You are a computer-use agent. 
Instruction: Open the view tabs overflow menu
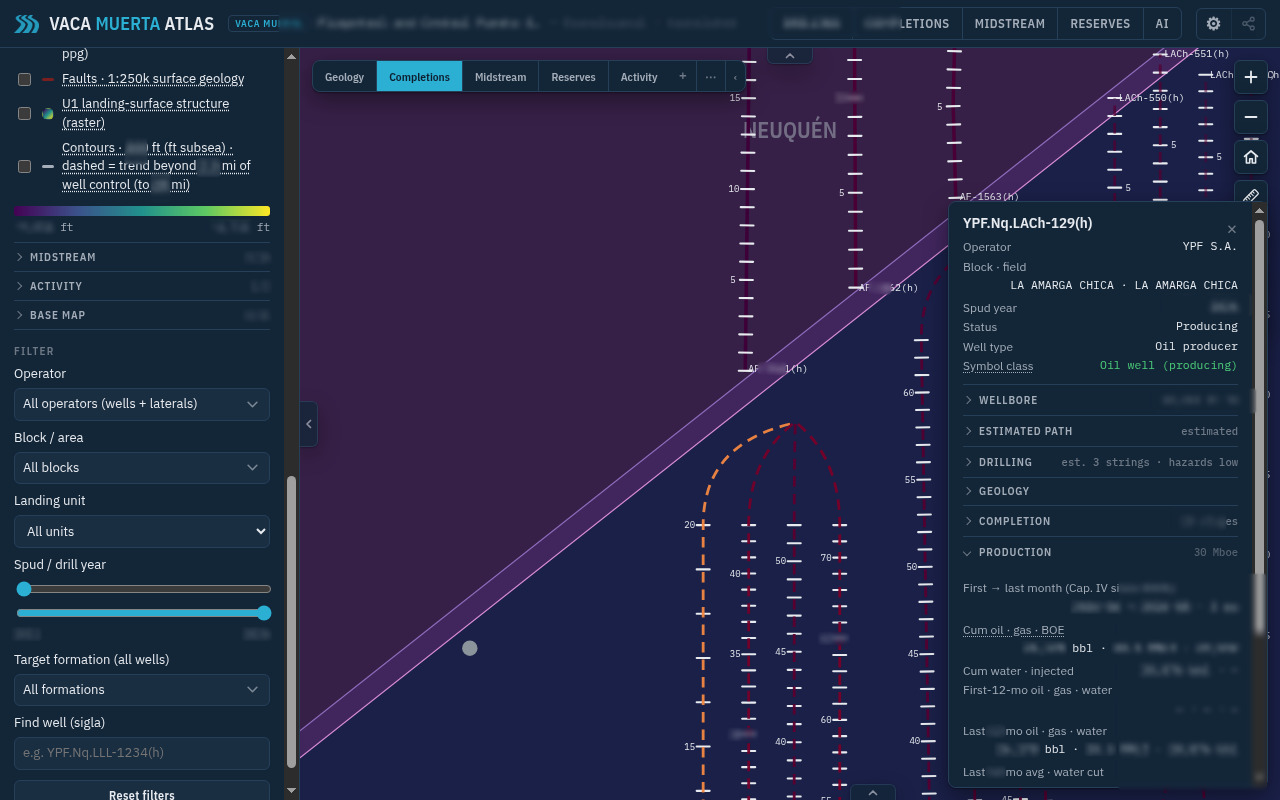click(711, 76)
